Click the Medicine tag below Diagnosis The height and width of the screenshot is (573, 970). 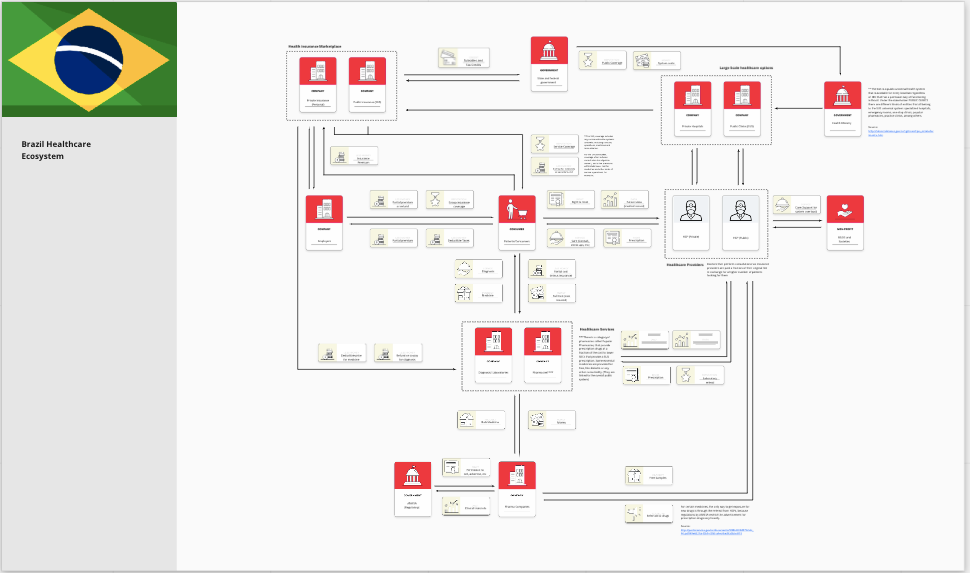479,293
